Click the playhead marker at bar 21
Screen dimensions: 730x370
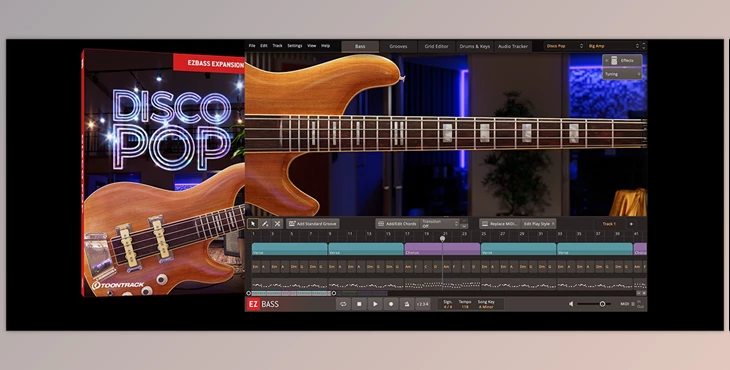(x=442, y=238)
